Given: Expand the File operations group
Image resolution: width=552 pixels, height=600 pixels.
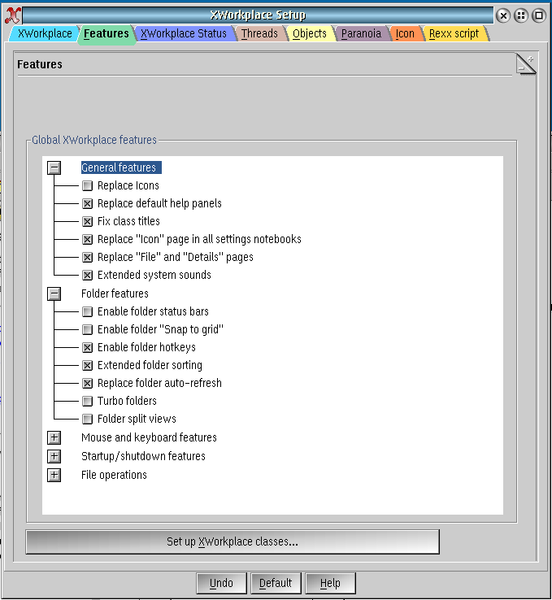Looking at the screenshot, I should click(x=54, y=475).
